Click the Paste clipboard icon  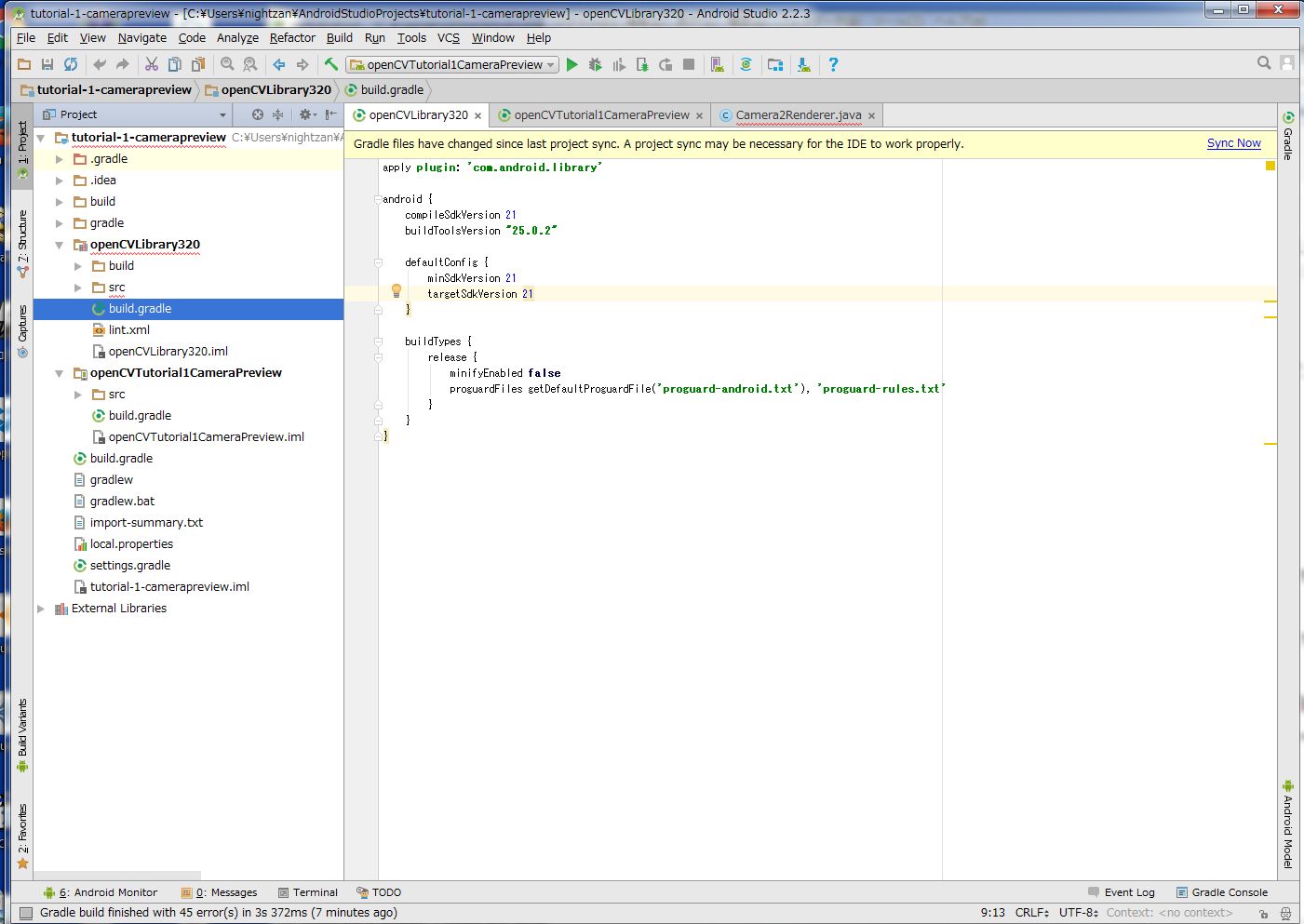pos(198,64)
